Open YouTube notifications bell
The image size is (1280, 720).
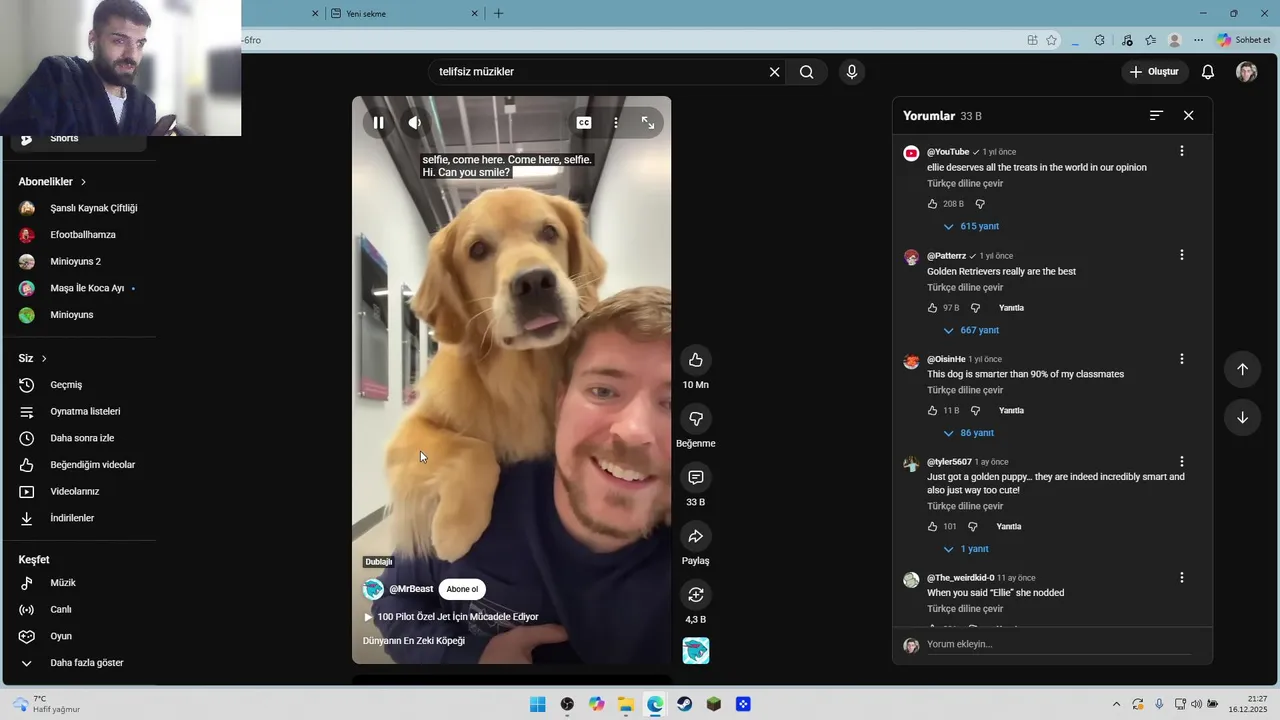click(1208, 72)
